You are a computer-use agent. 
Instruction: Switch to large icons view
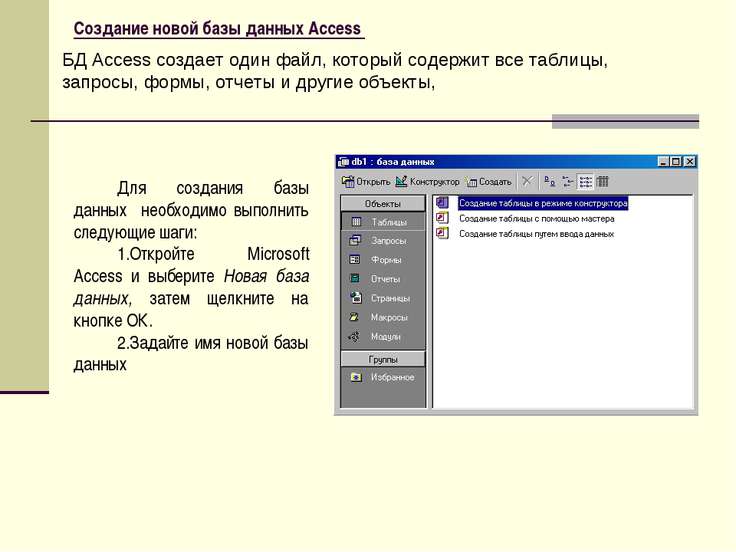550,181
